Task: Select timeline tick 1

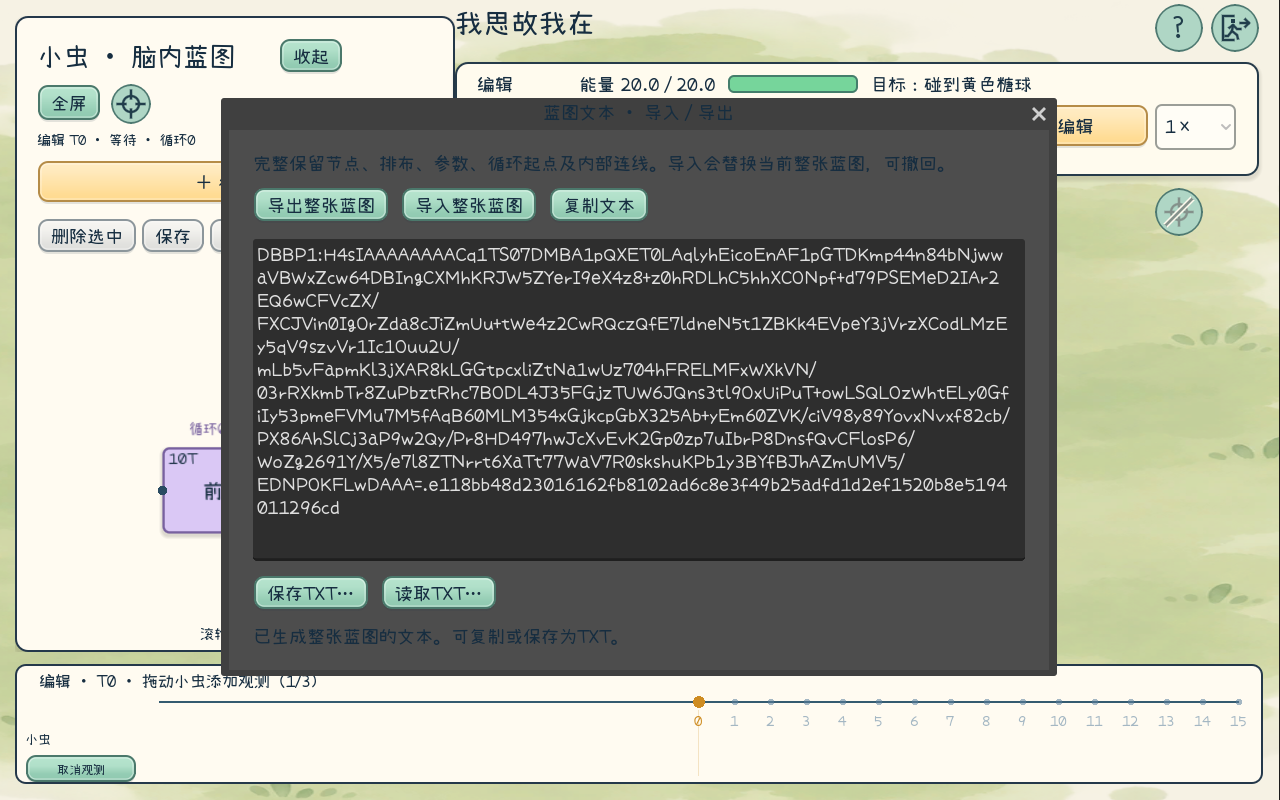Action: (x=734, y=702)
